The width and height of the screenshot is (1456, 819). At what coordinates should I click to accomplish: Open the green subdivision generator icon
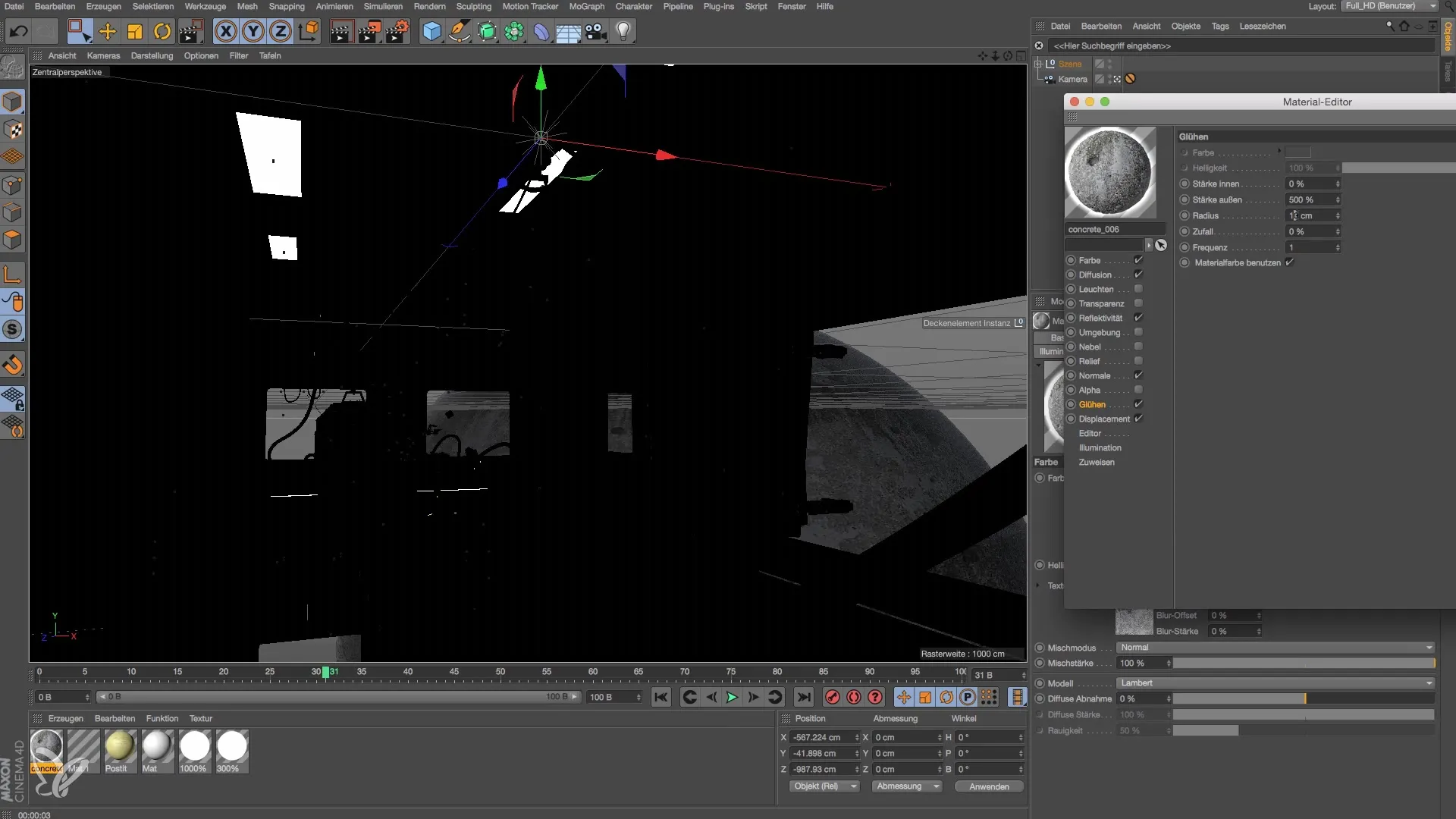487,31
